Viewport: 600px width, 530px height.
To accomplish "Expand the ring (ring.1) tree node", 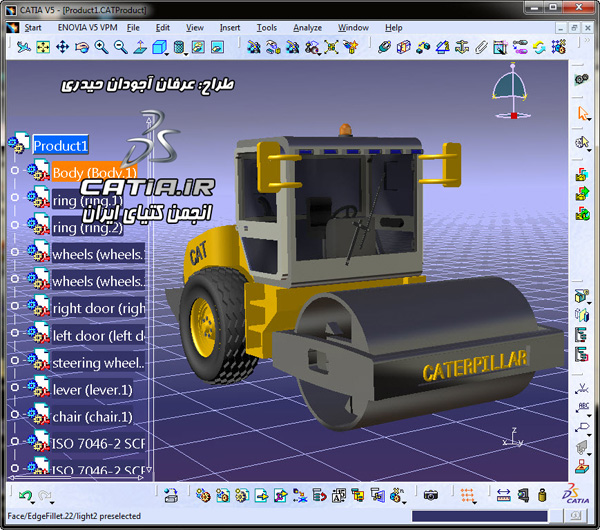I will coord(15,197).
